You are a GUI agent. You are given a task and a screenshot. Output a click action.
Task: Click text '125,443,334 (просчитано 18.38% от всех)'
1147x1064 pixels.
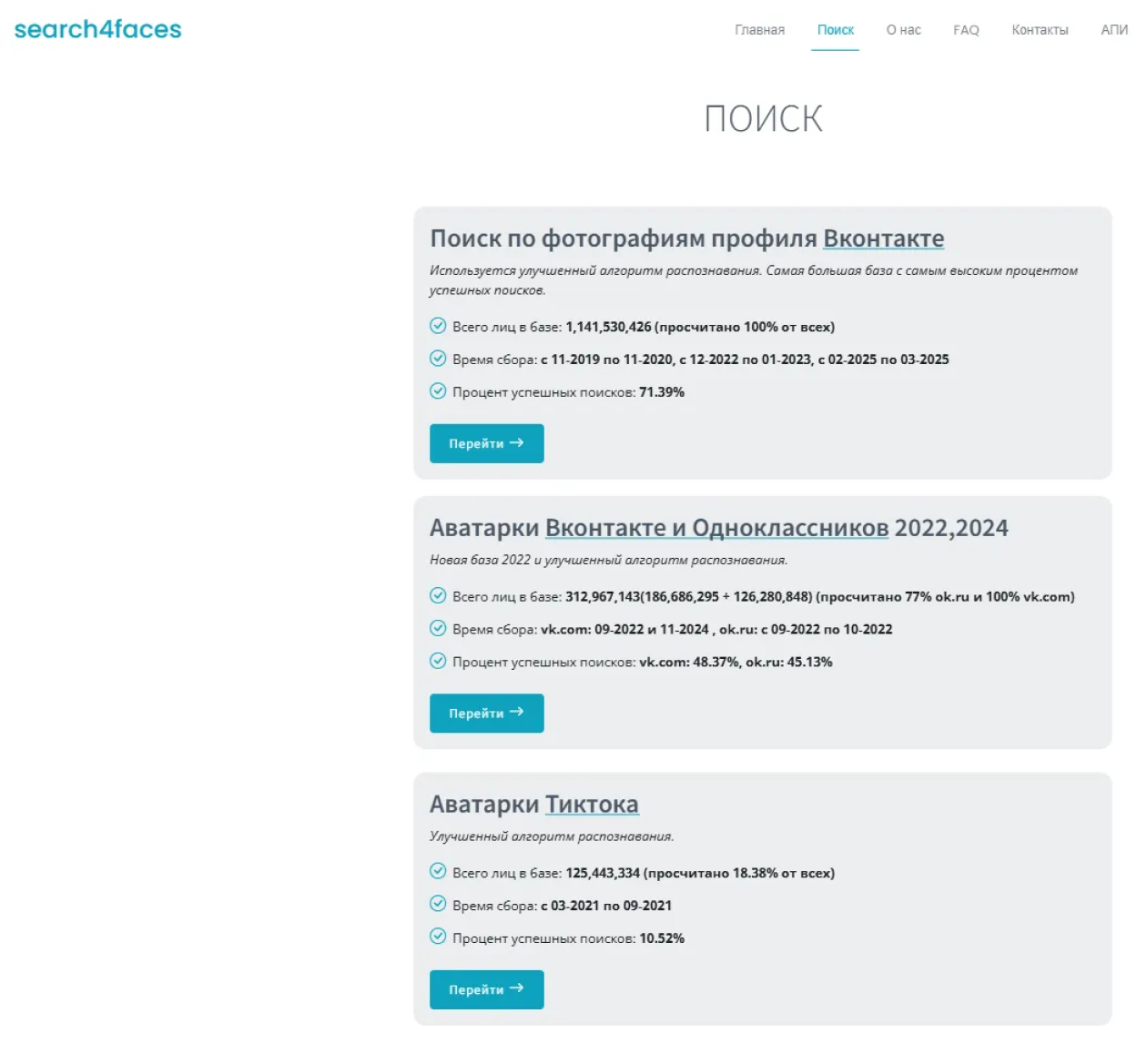click(x=700, y=873)
